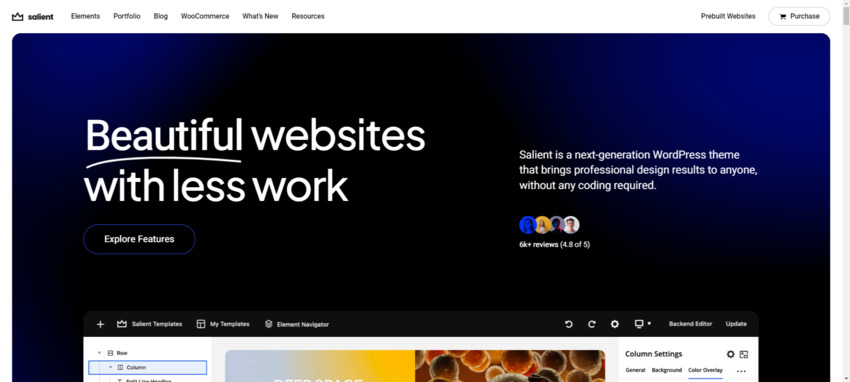The width and height of the screenshot is (850, 382).
Task: Collapse the Row tree item
Action: [x=99, y=353]
